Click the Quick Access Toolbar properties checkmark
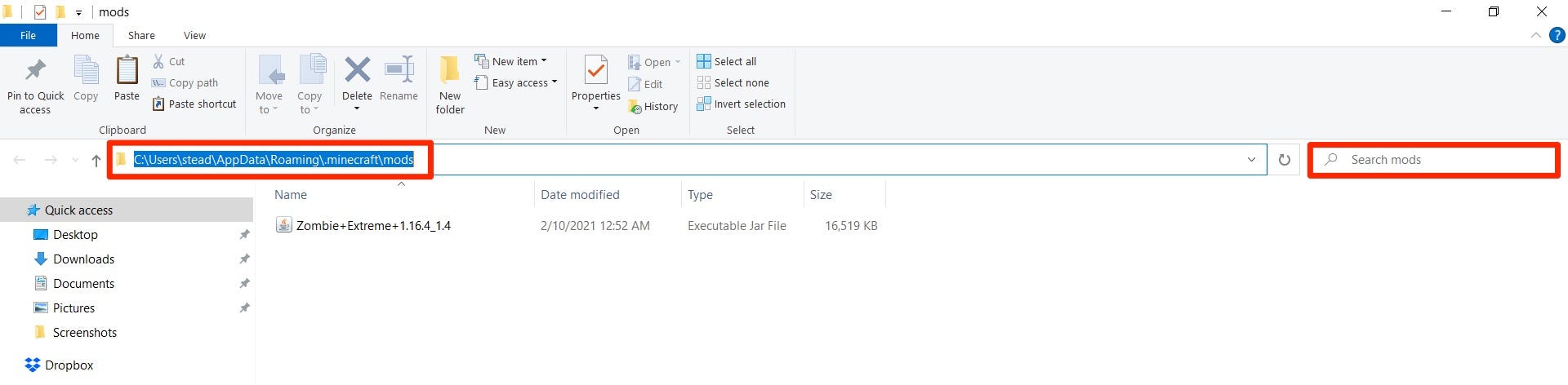Screen dimensions: 1568x385 40,11
